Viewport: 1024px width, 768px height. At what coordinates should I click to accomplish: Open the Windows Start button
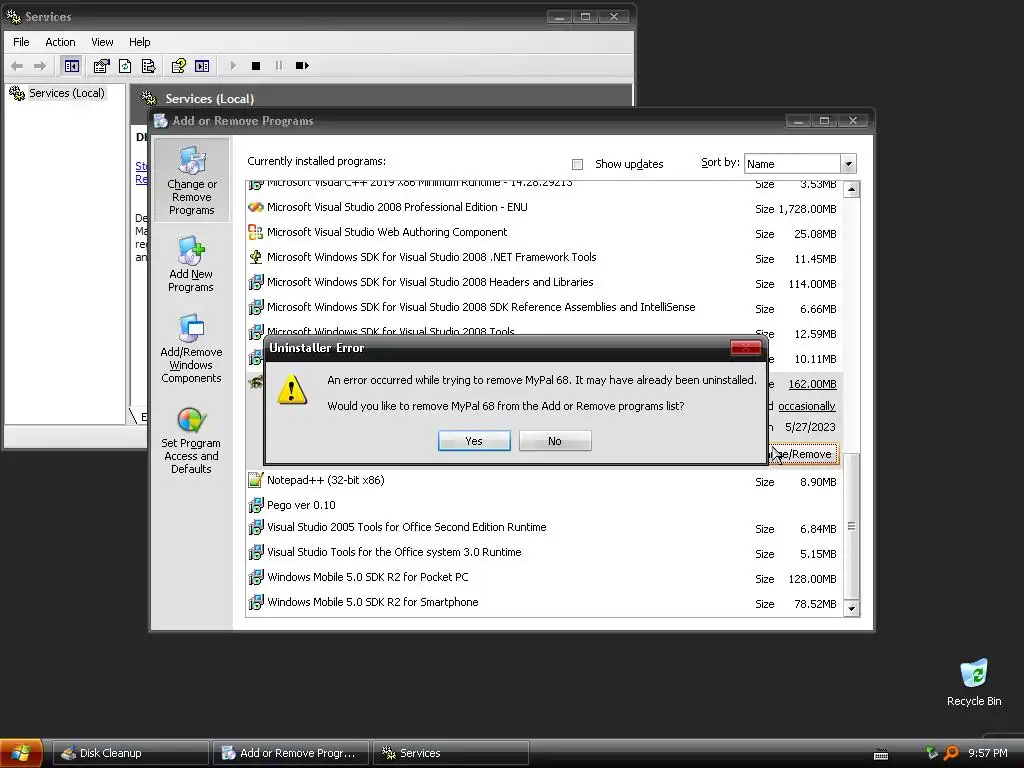[x=21, y=753]
